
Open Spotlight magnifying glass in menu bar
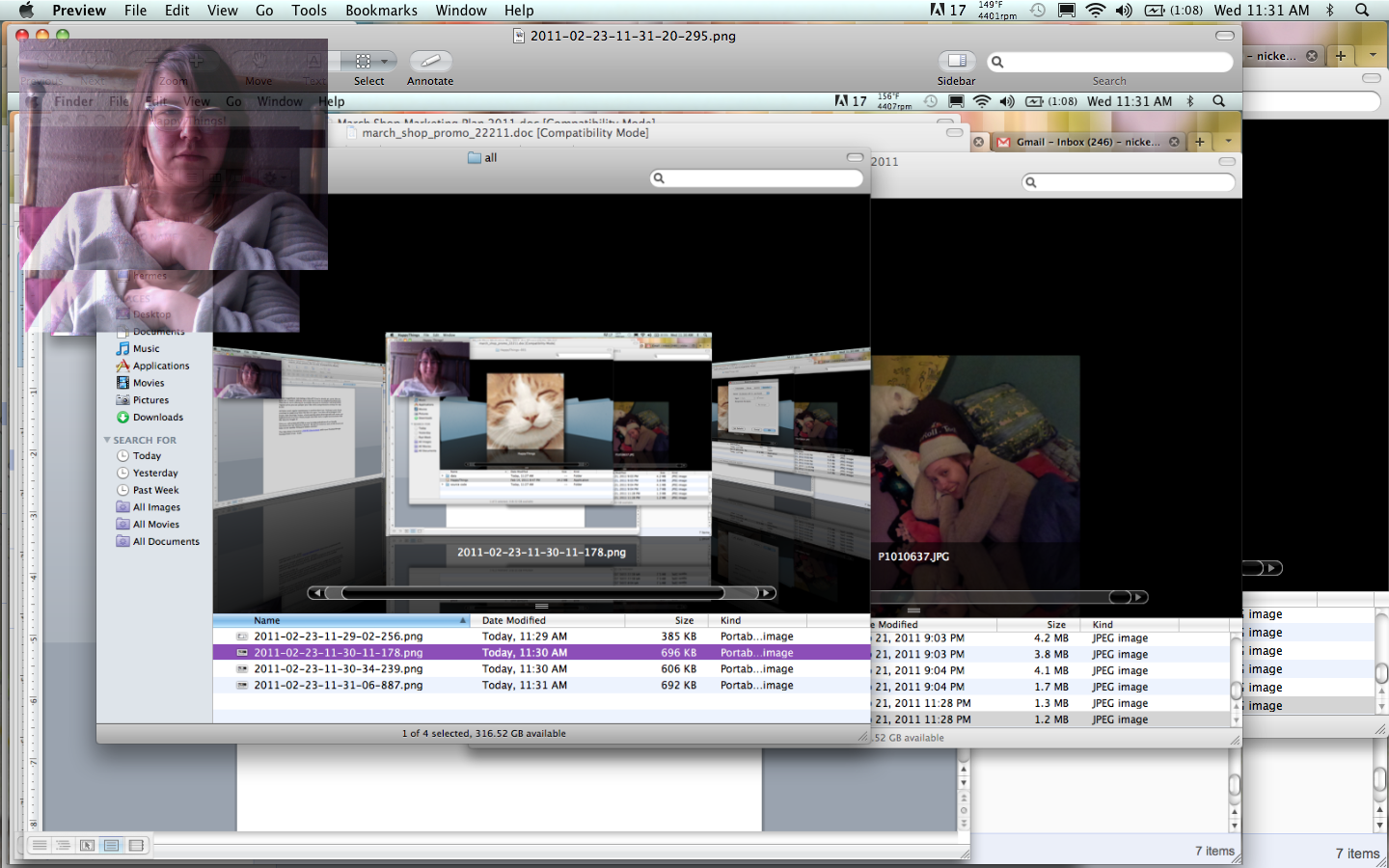click(1362, 11)
